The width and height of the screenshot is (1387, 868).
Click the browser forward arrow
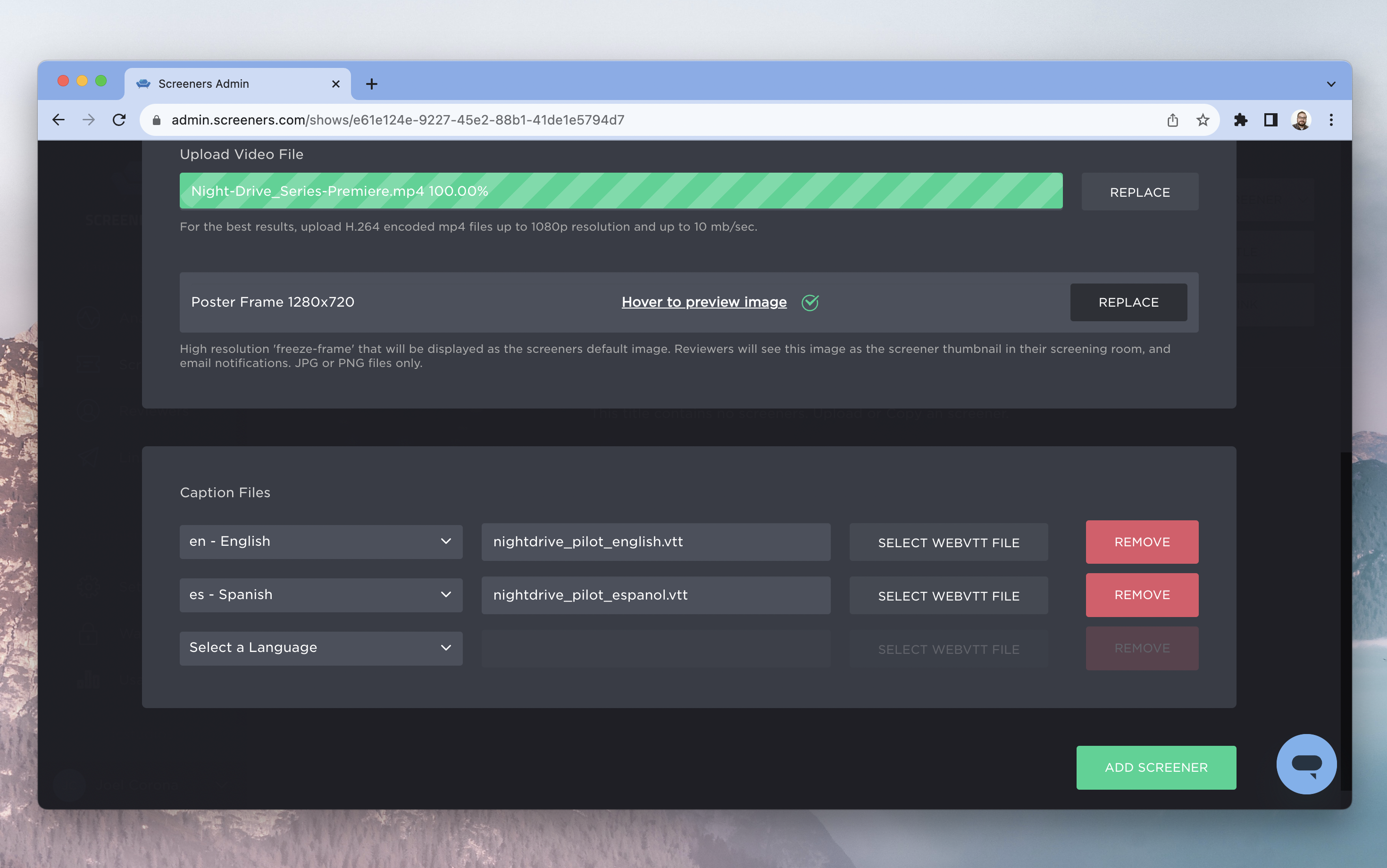pos(88,120)
